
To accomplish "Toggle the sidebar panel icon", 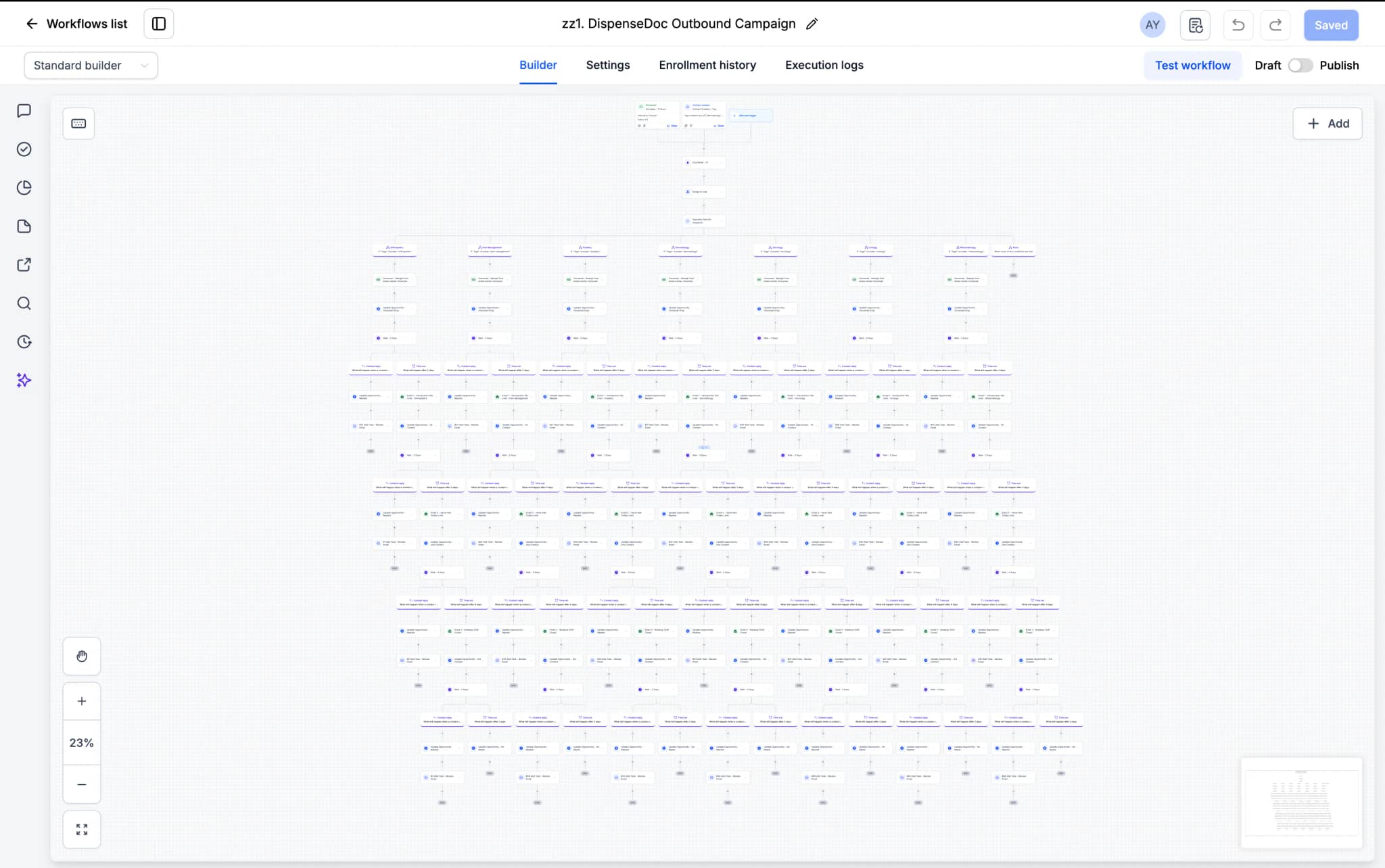I will [159, 24].
